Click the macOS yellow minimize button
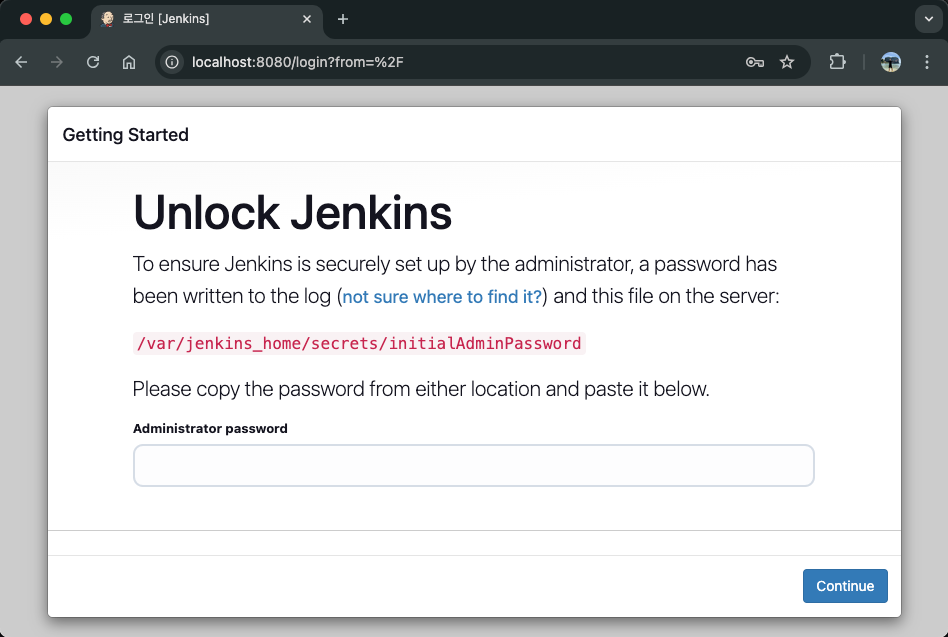948x637 pixels. point(46,19)
